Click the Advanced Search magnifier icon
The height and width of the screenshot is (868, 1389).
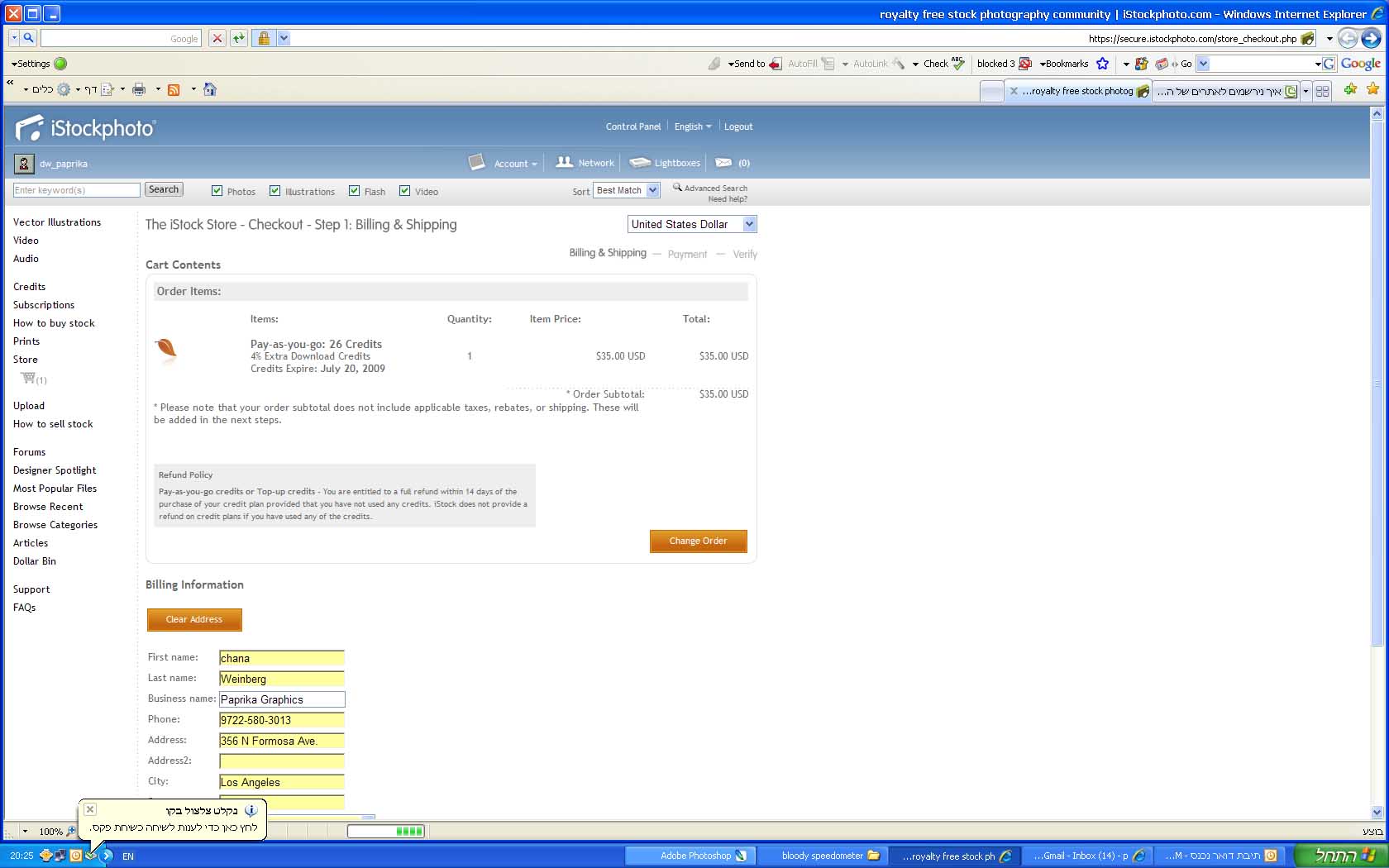[x=677, y=188]
